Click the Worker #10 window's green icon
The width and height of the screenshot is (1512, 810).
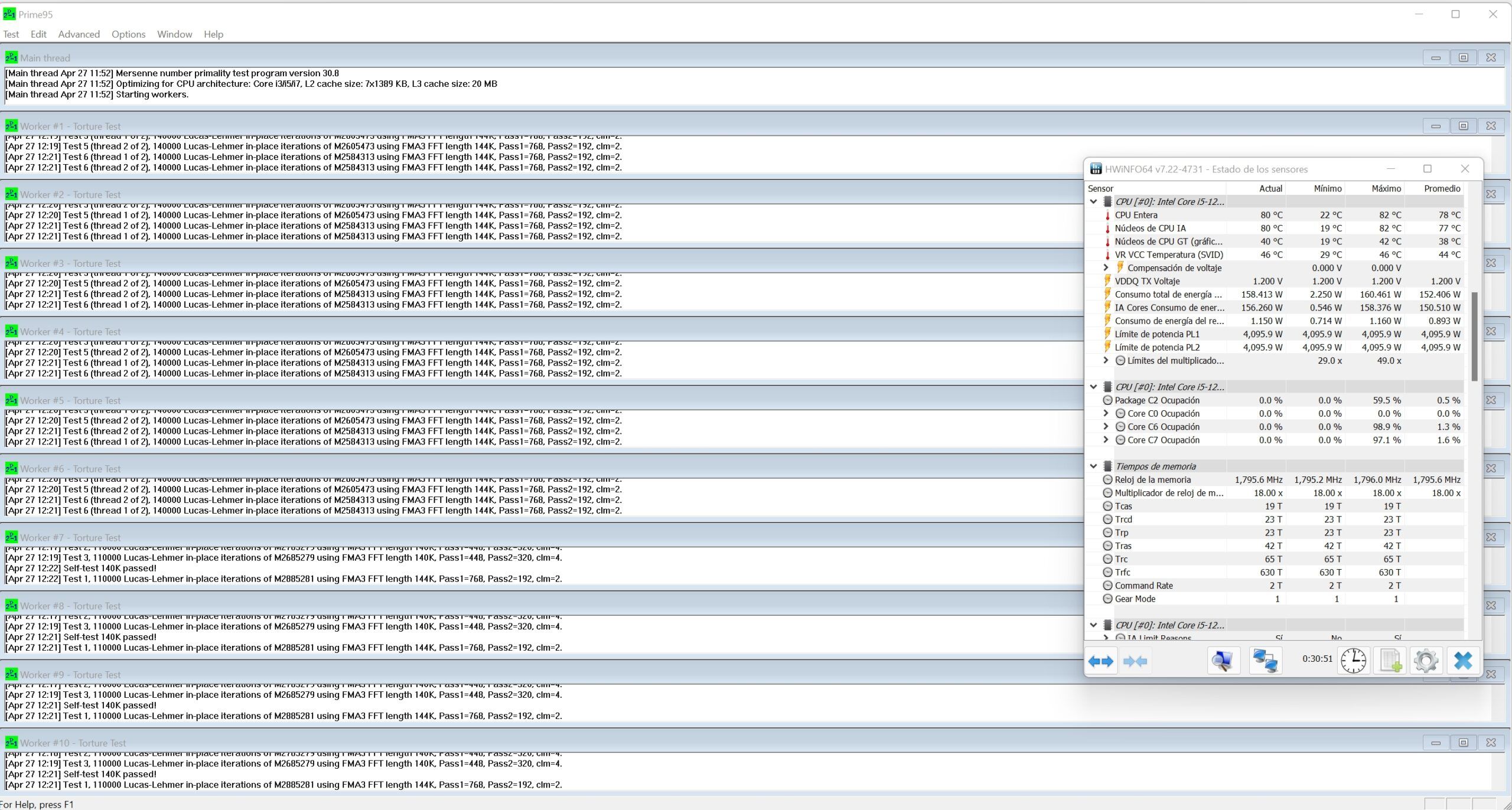coord(11,743)
